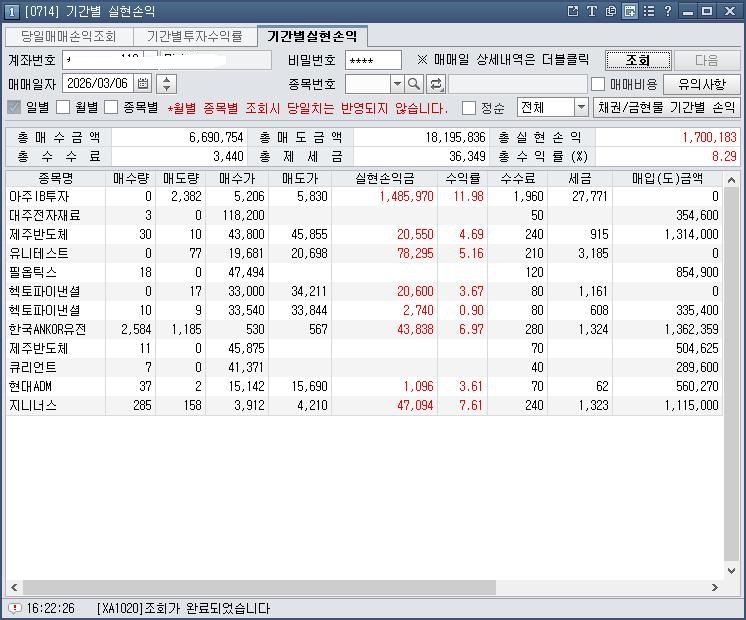Toggle the 일별 checkbox
746x620 pixels.
click(x=14, y=107)
